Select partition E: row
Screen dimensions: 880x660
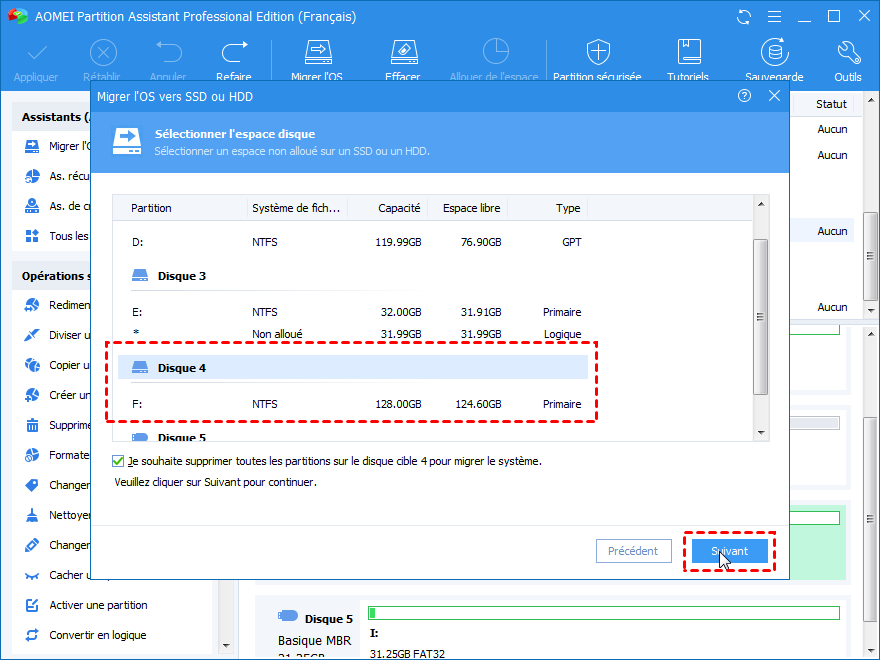click(x=352, y=312)
